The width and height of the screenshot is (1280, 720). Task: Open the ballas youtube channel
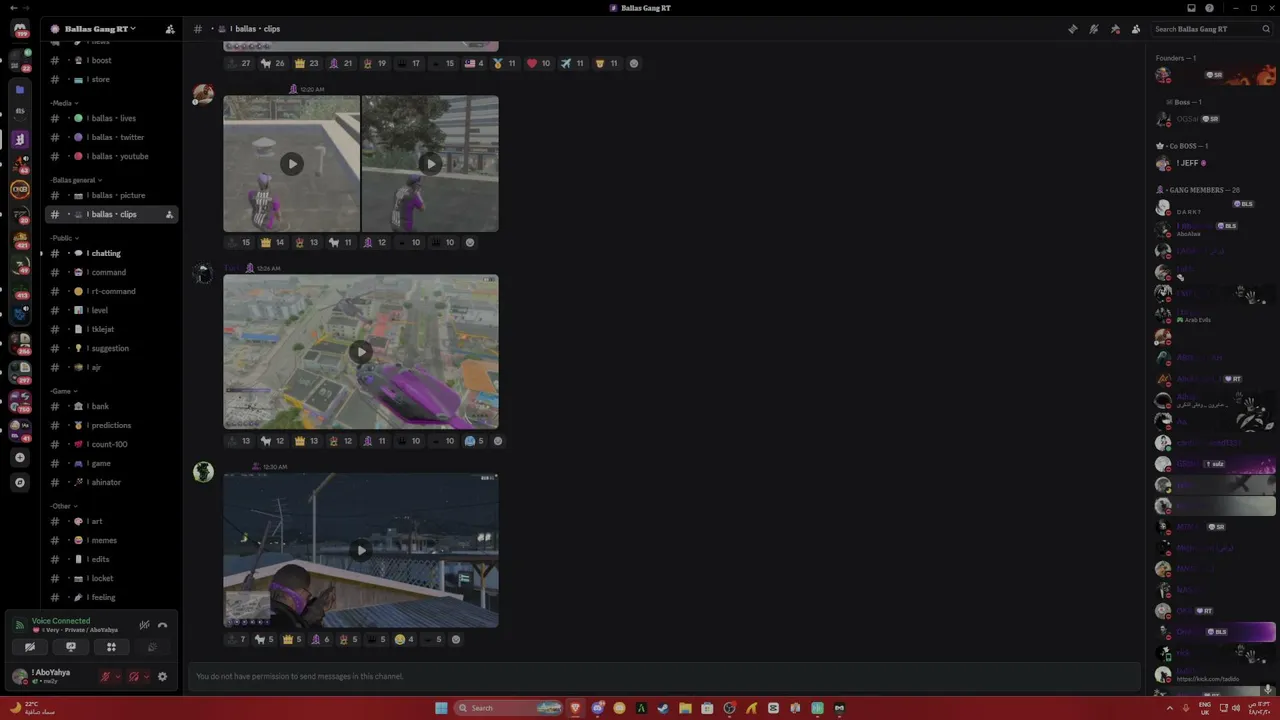[112, 156]
